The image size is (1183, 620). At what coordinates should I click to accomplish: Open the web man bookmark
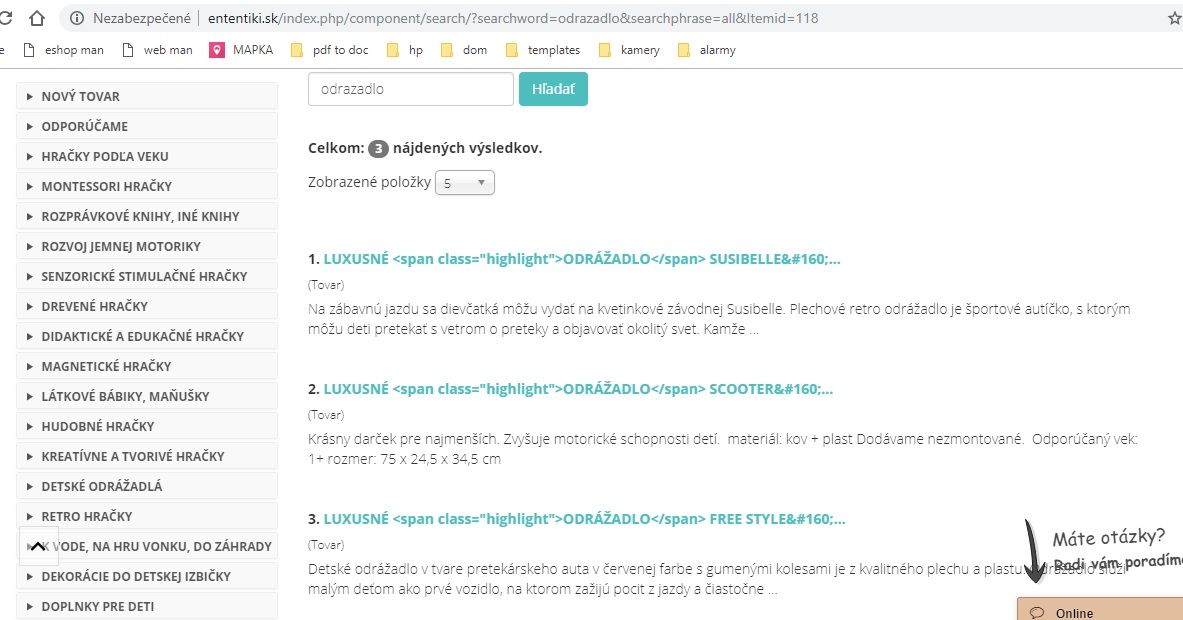pyautogui.click(x=157, y=50)
